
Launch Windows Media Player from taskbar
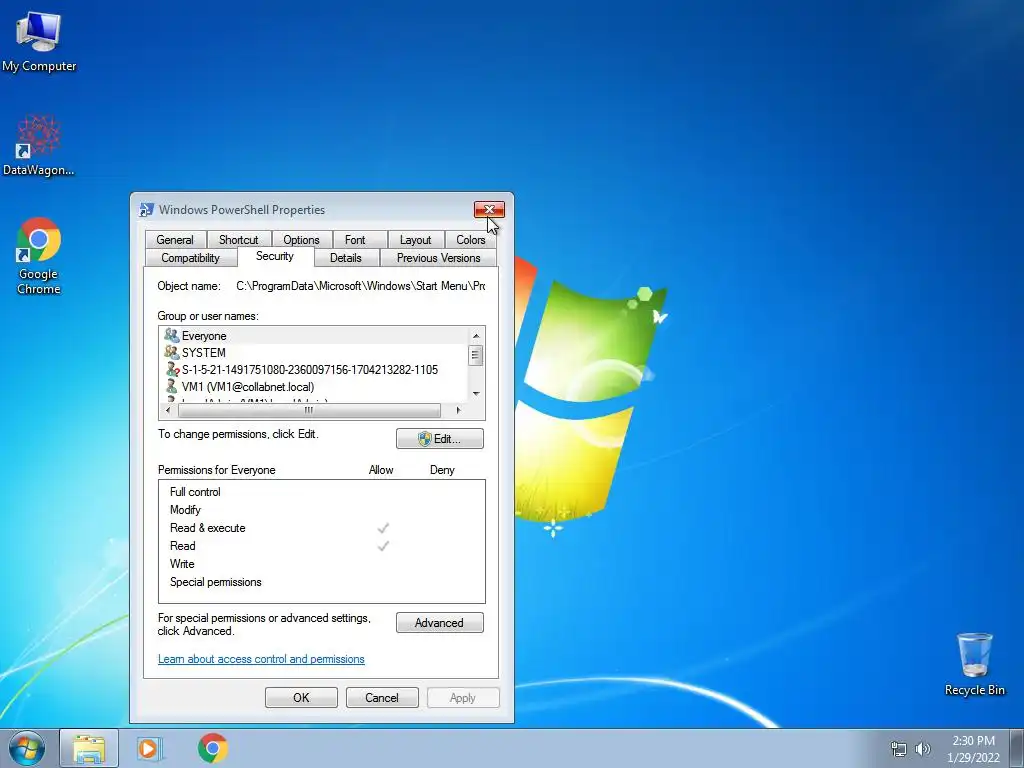tap(149, 748)
